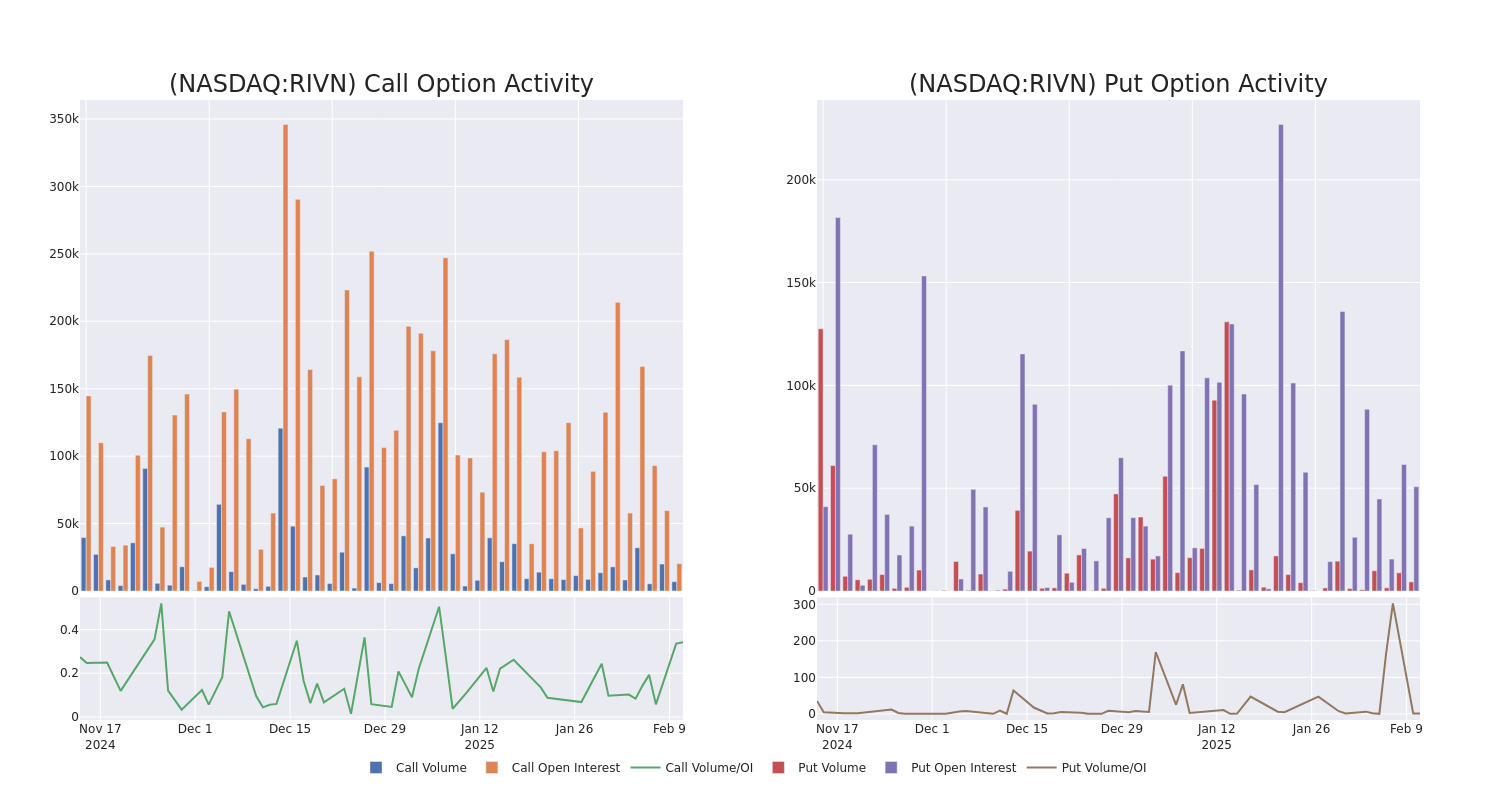
Task: Click the 300 label on Put Volume/OI axis
Action: (x=804, y=605)
